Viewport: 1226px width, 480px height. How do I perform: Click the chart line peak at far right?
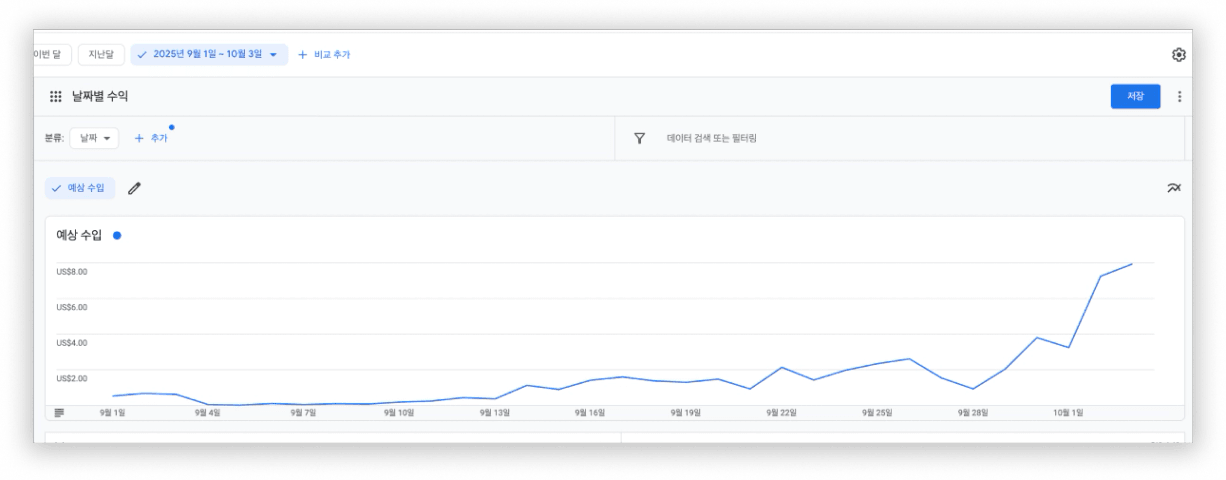(x=1131, y=264)
